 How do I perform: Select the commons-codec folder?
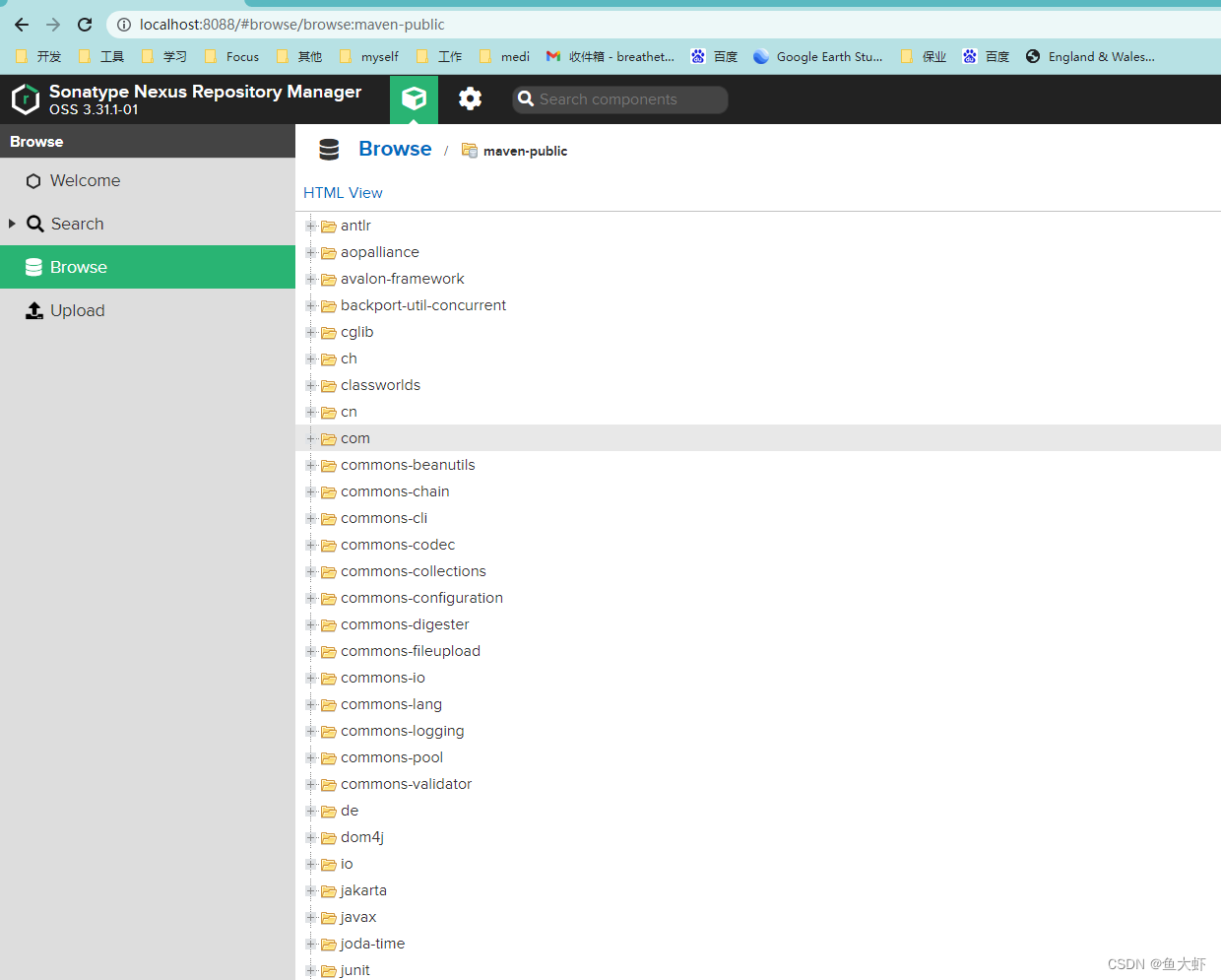coord(398,545)
